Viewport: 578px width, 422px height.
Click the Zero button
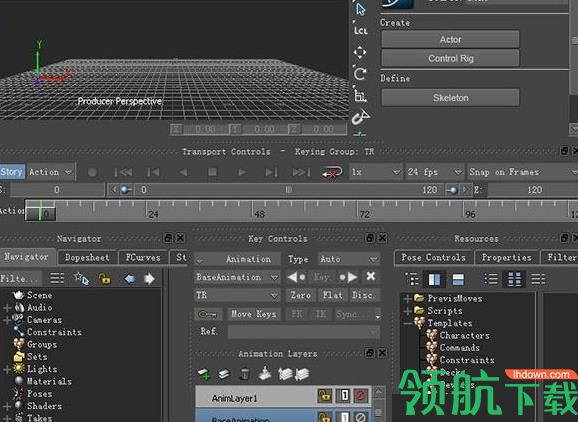click(x=300, y=295)
